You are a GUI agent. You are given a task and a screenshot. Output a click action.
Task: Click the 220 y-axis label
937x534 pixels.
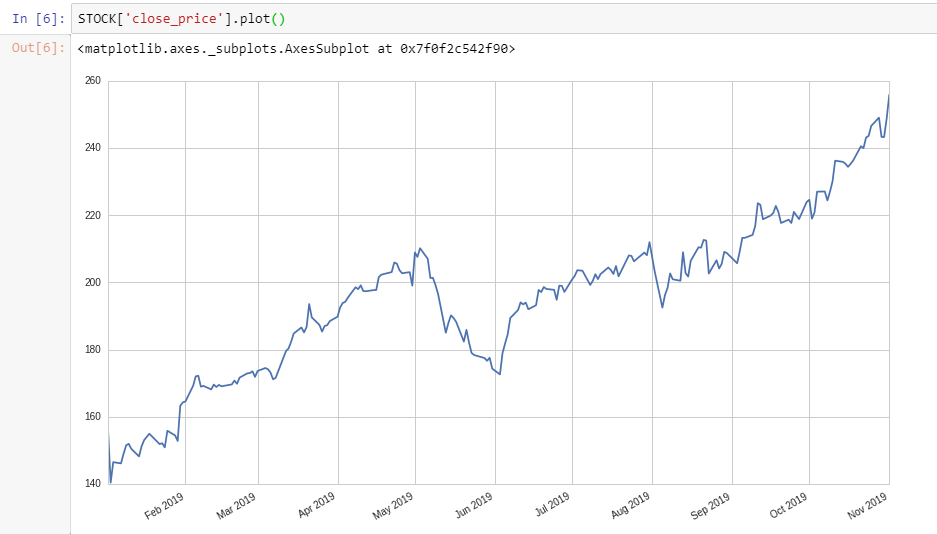(x=93, y=215)
